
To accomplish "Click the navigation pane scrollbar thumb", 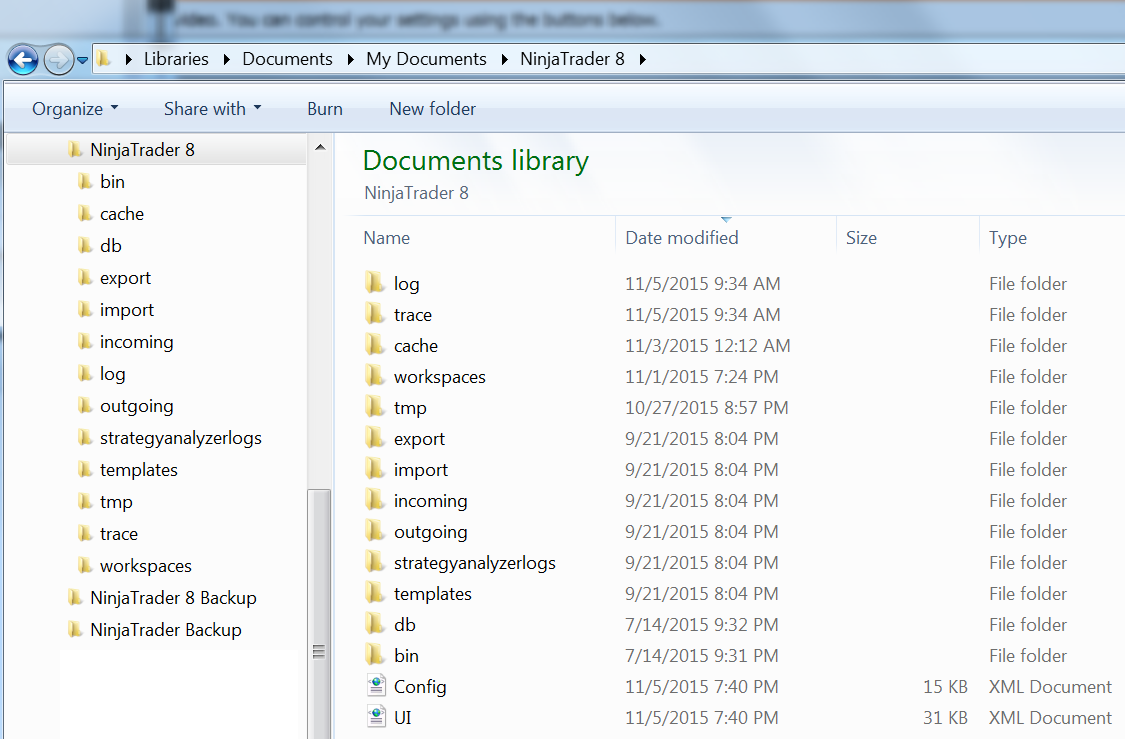I will (319, 614).
